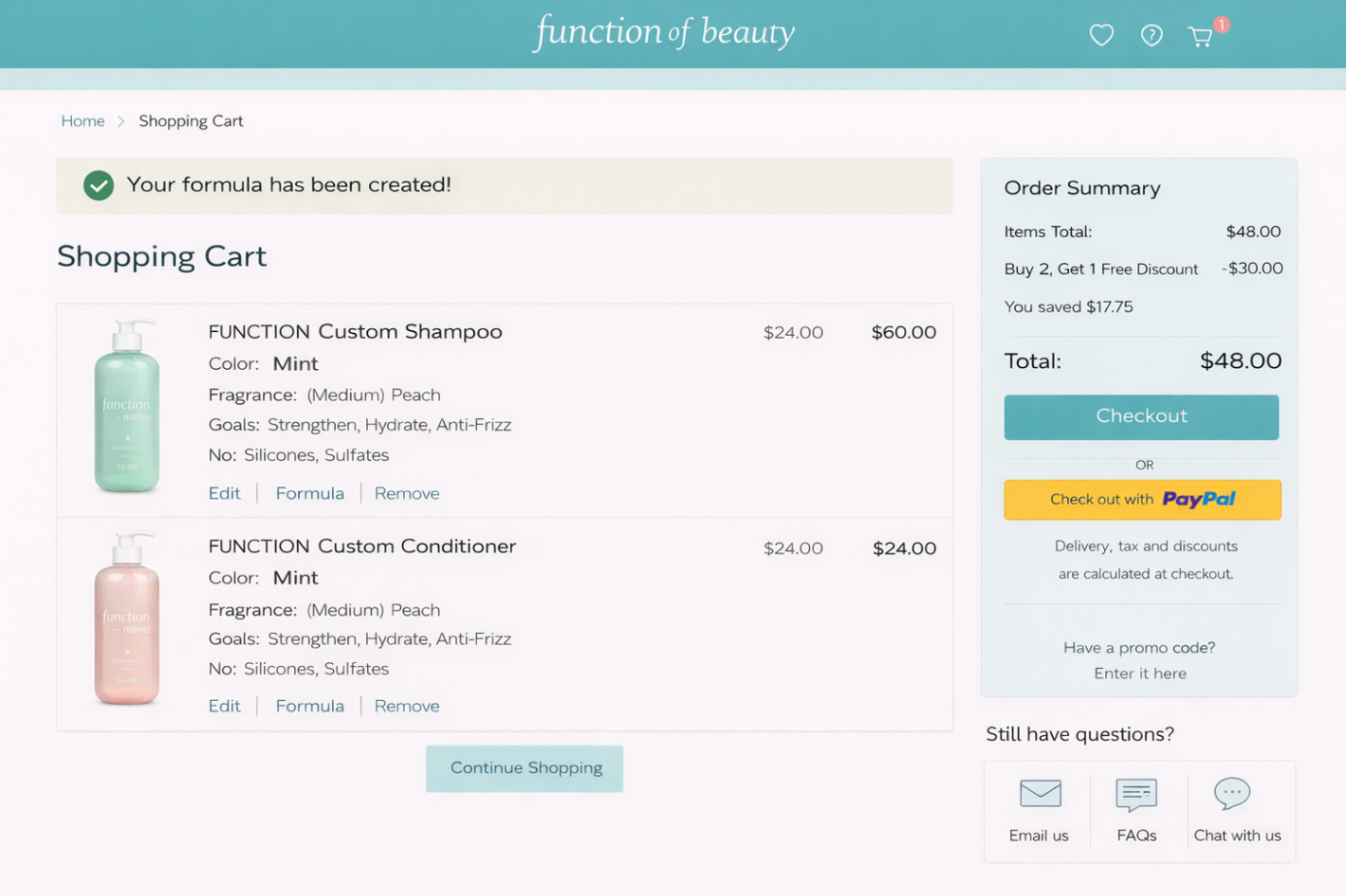Open FAQs document icon
Image resolution: width=1346 pixels, height=896 pixels.
pyautogui.click(x=1136, y=794)
